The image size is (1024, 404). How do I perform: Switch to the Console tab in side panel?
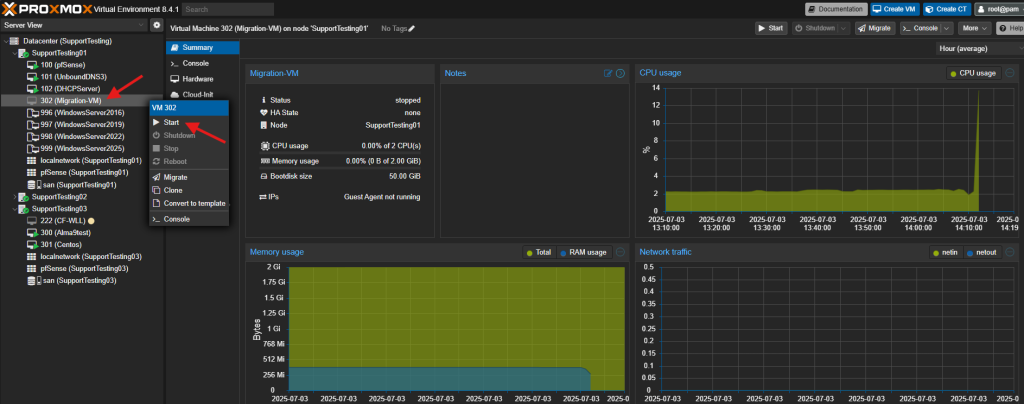tap(202, 63)
